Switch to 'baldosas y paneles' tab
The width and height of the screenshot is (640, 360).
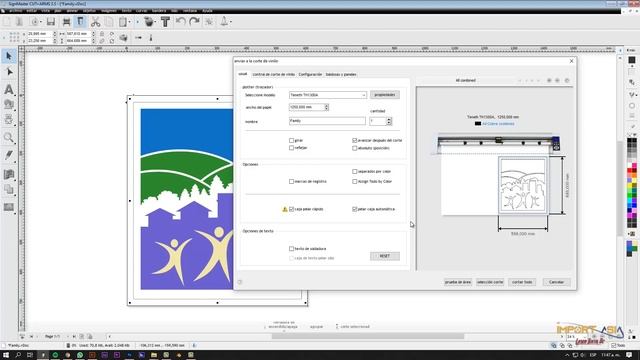(341, 74)
